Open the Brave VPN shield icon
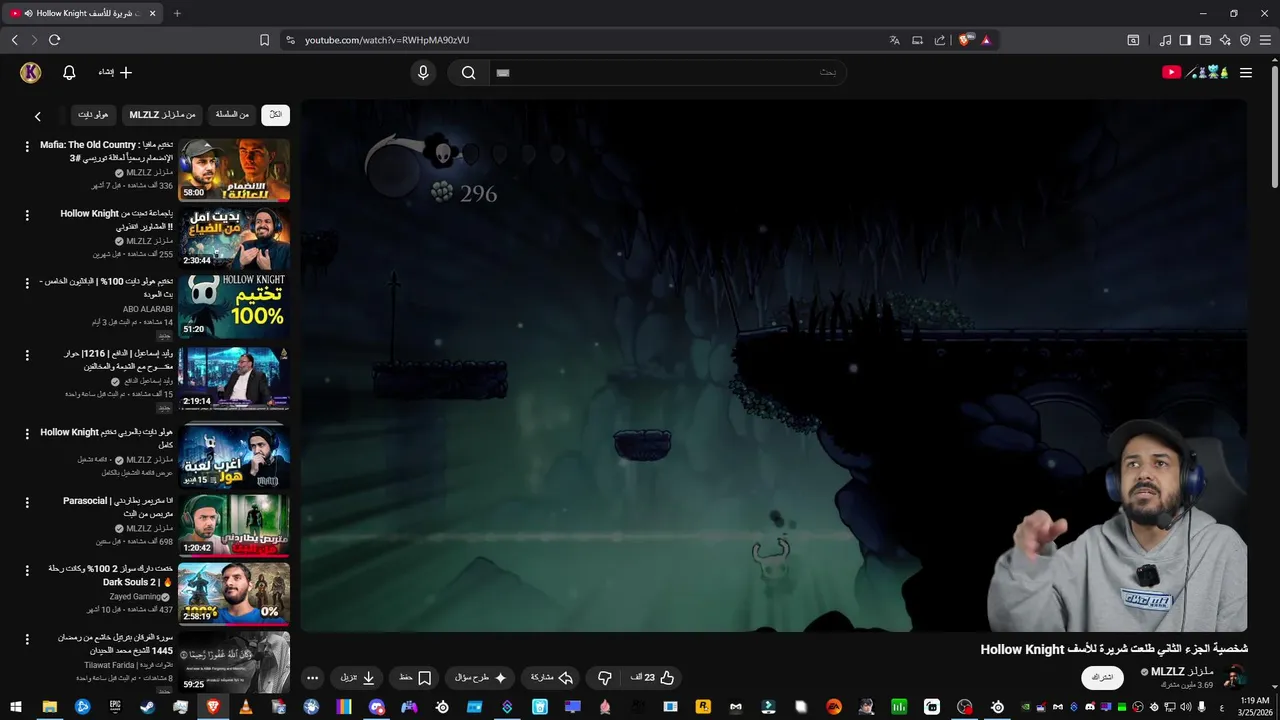The image size is (1280, 720). 1245,40
